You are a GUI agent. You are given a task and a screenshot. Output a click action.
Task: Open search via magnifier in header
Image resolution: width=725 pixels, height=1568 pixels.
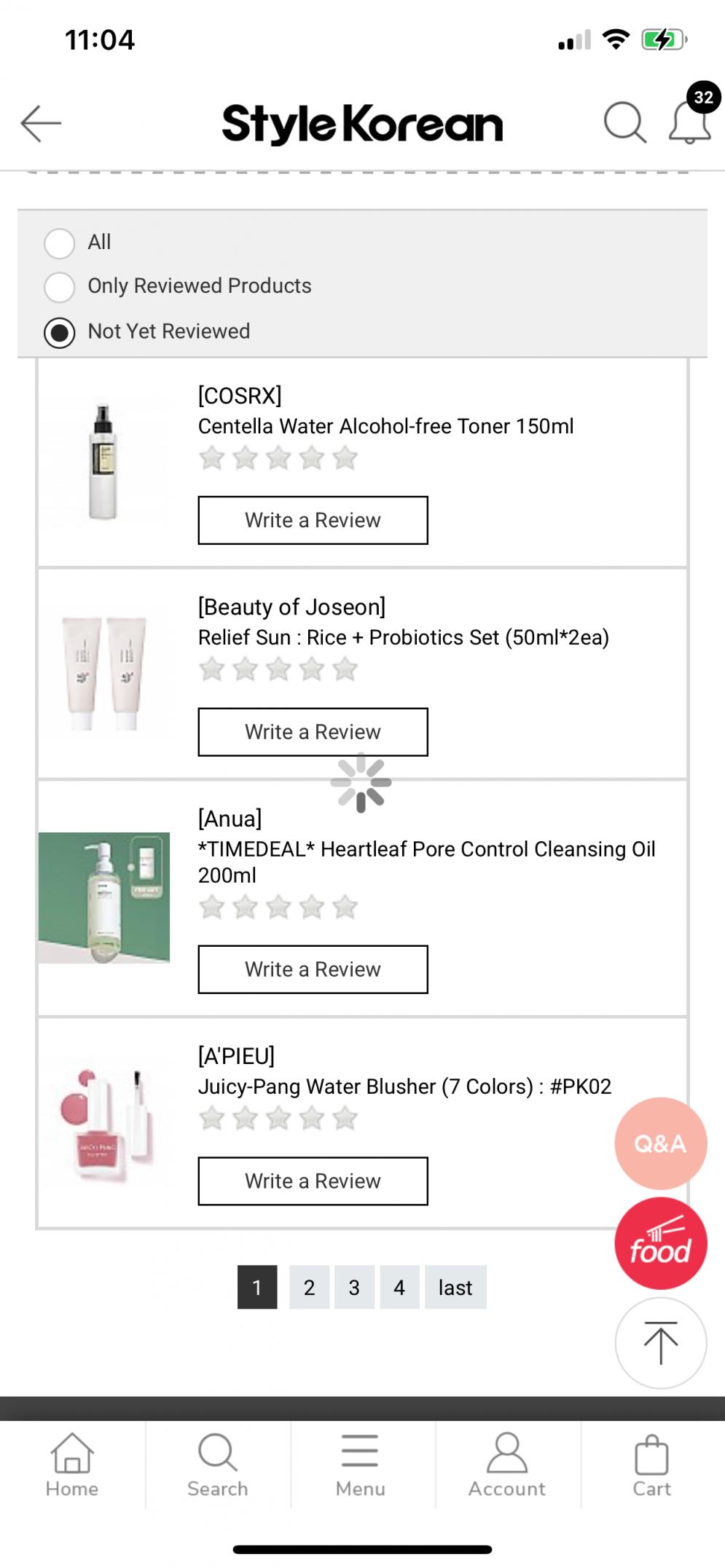(624, 122)
